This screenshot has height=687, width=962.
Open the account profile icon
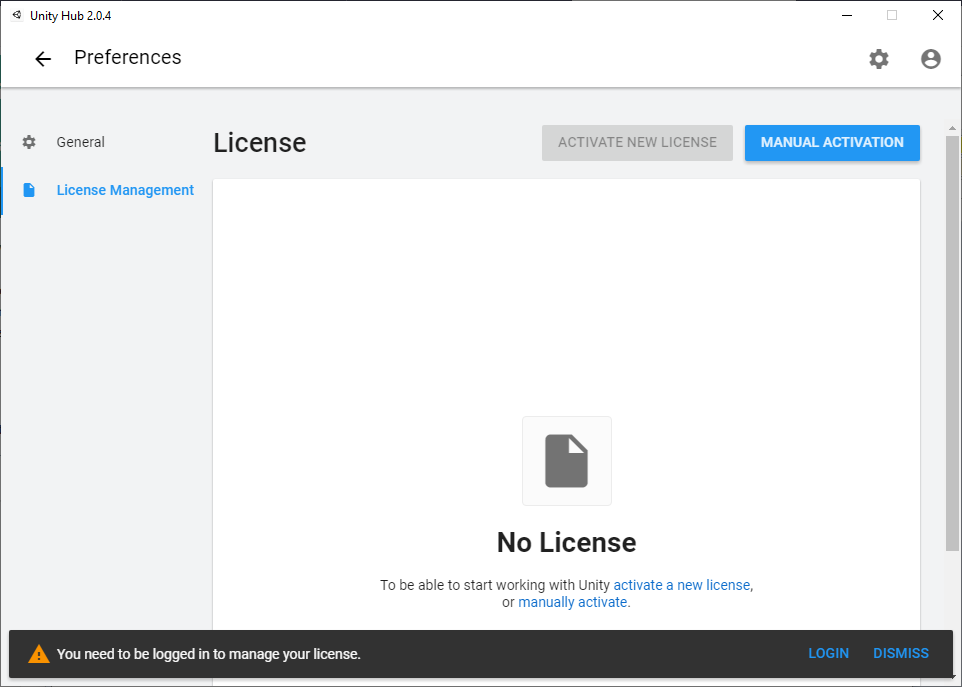[x=930, y=59]
